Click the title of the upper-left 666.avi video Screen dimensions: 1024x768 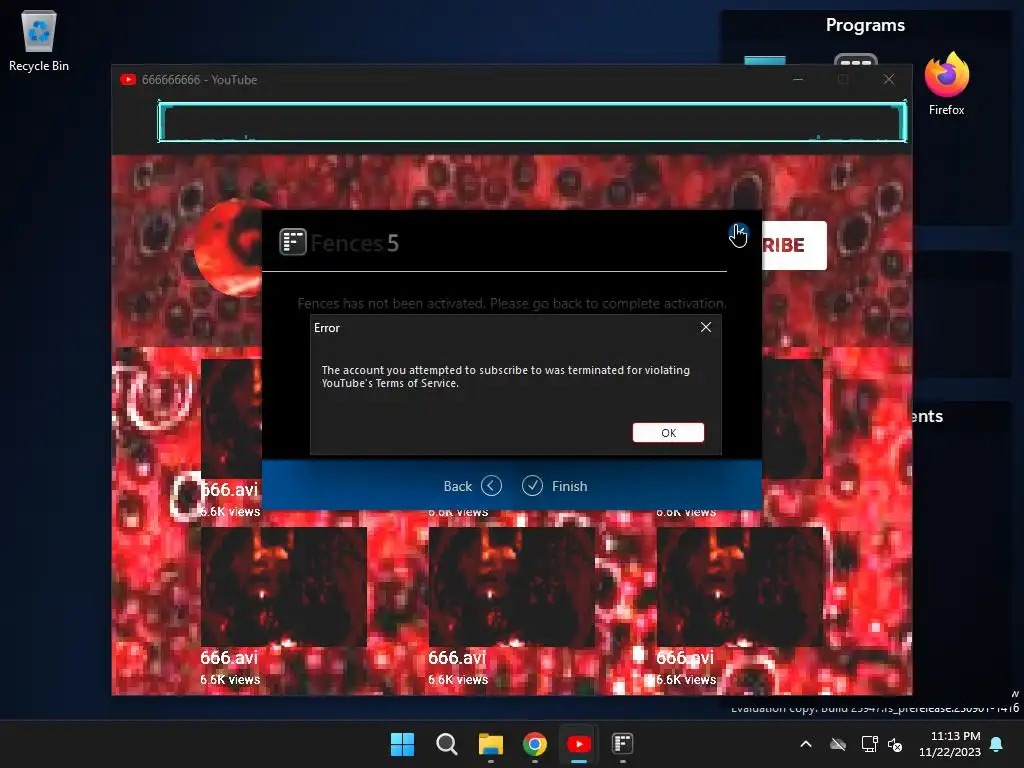click(229, 489)
